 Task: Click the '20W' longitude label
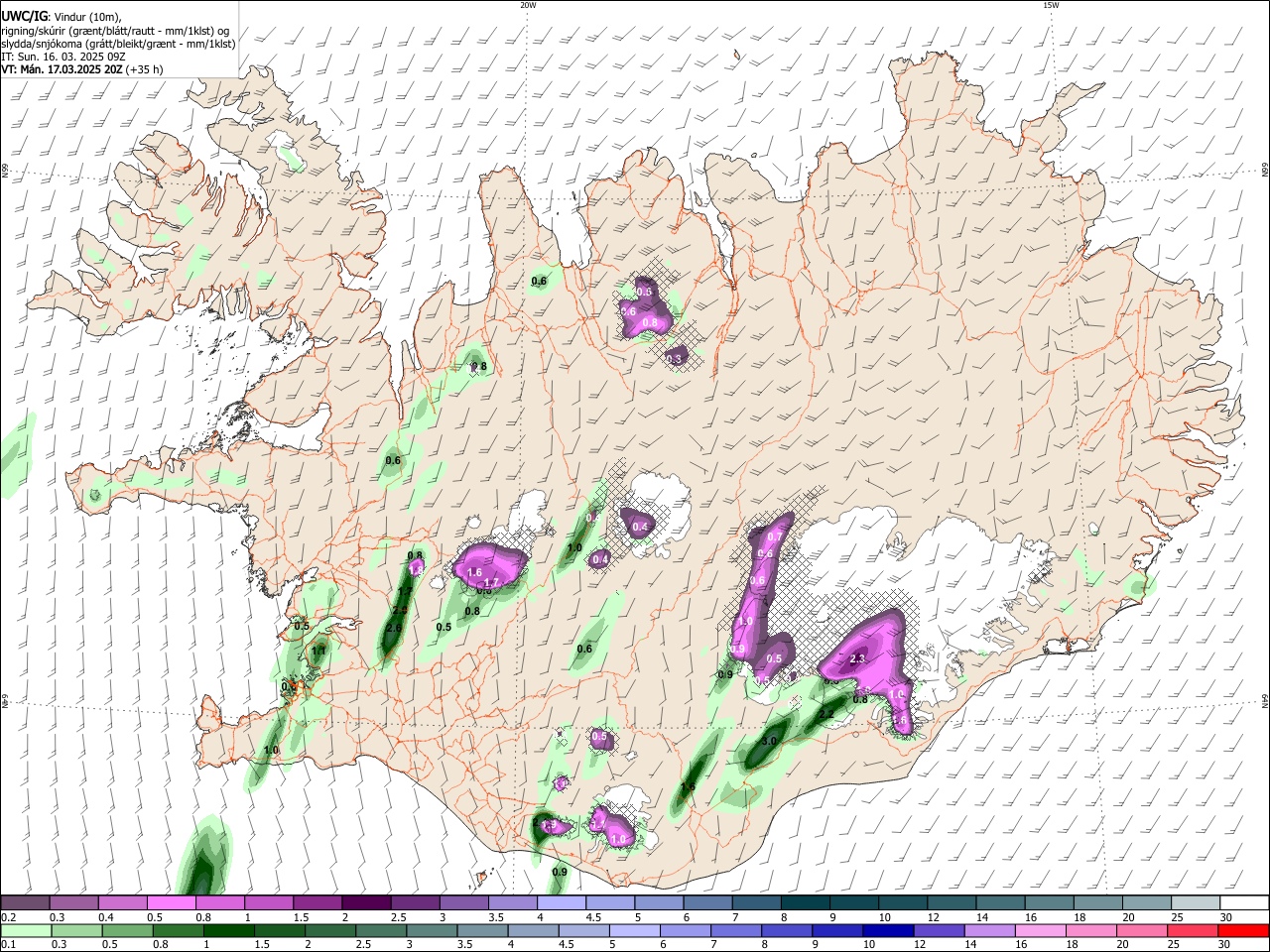(x=528, y=5)
